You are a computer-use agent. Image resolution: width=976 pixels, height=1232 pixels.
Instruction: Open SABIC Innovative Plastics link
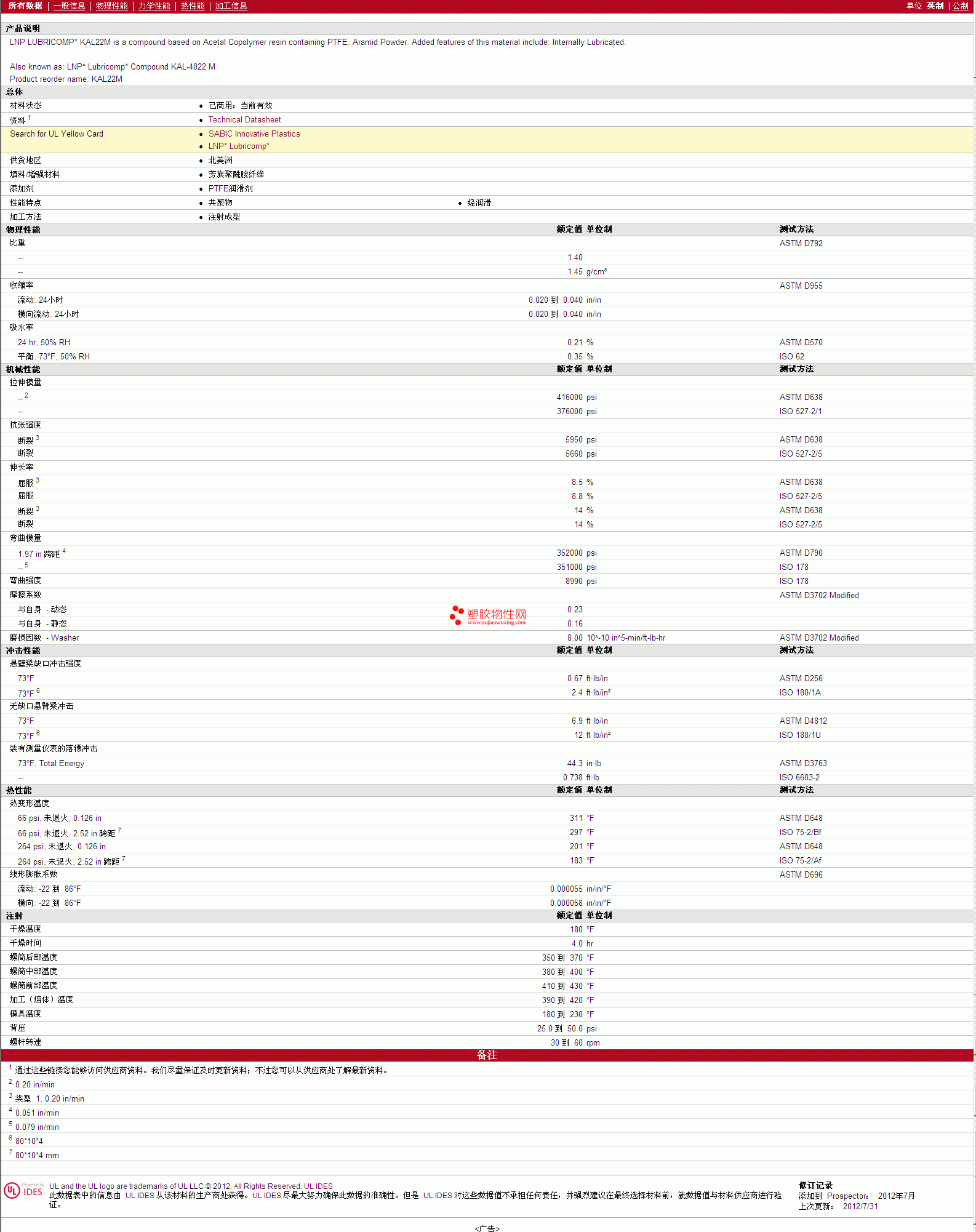click(254, 134)
